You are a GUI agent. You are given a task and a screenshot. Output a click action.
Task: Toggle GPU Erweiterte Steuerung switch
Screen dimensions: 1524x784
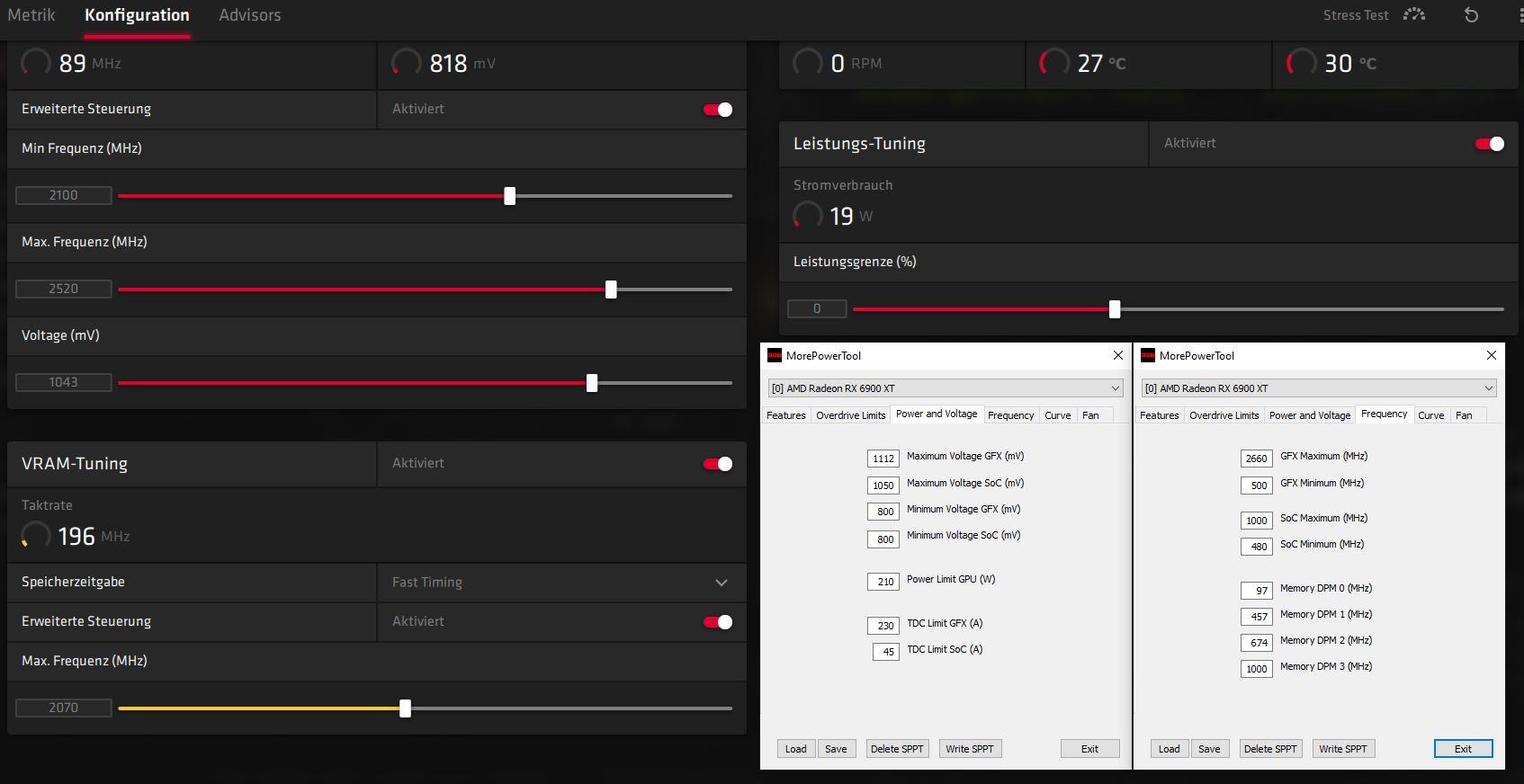point(718,110)
